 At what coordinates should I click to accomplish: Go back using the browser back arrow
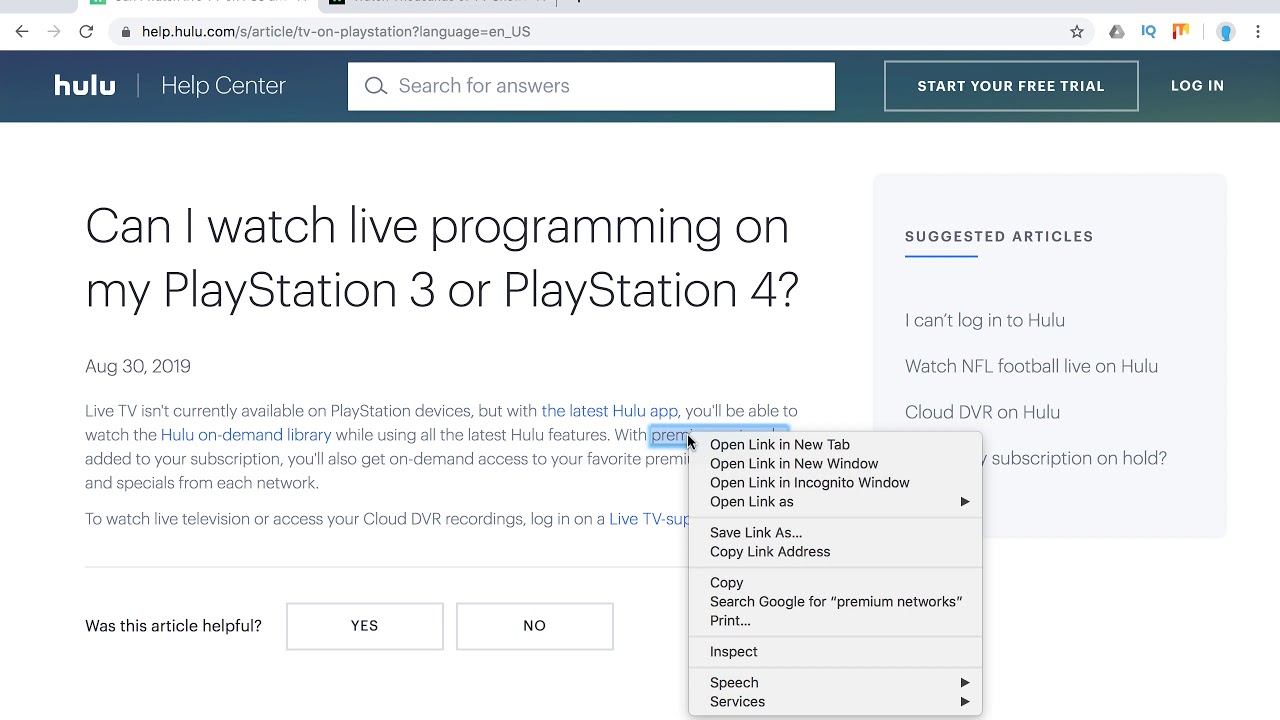pyautogui.click(x=22, y=32)
